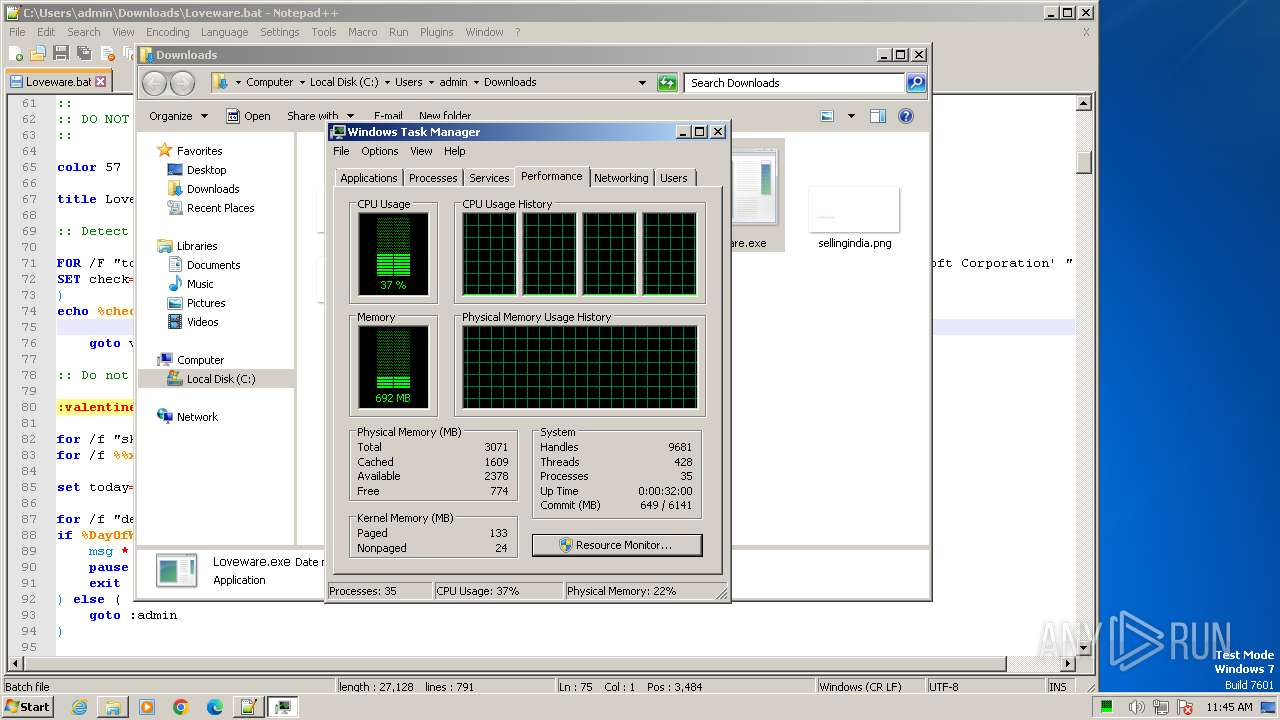Open Task Manager File menu
Screen dimensions: 1280x720
click(341, 151)
